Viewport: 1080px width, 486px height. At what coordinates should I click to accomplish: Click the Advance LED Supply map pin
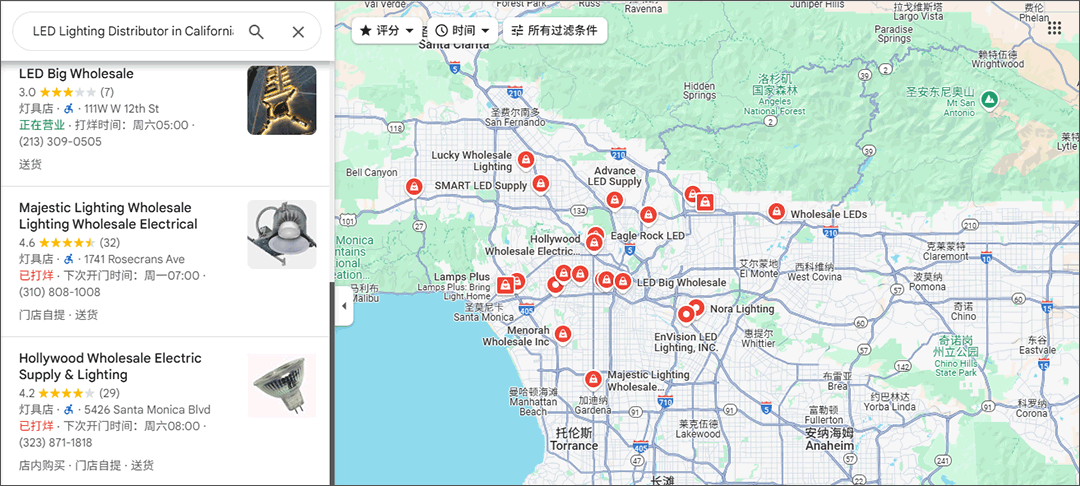tap(614, 200)
